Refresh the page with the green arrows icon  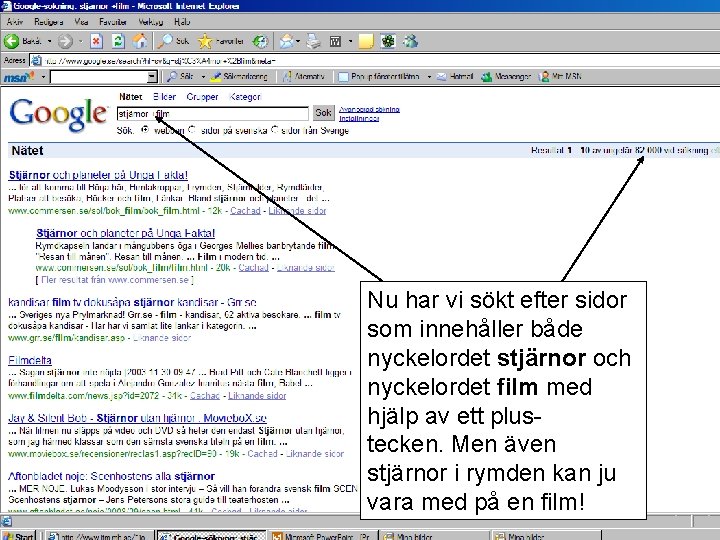(118, 41)
